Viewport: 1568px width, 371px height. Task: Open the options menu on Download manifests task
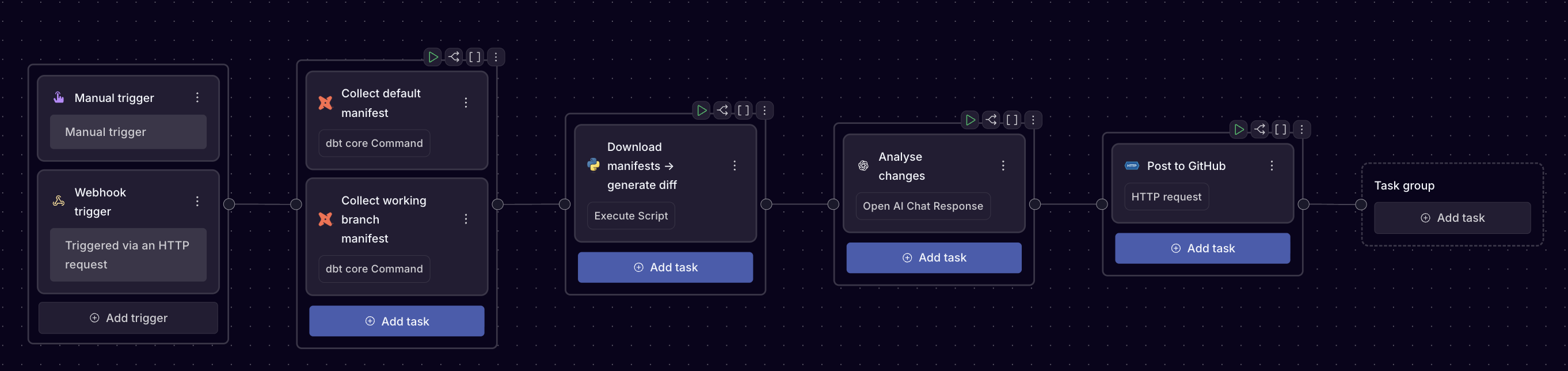[734, 165]
